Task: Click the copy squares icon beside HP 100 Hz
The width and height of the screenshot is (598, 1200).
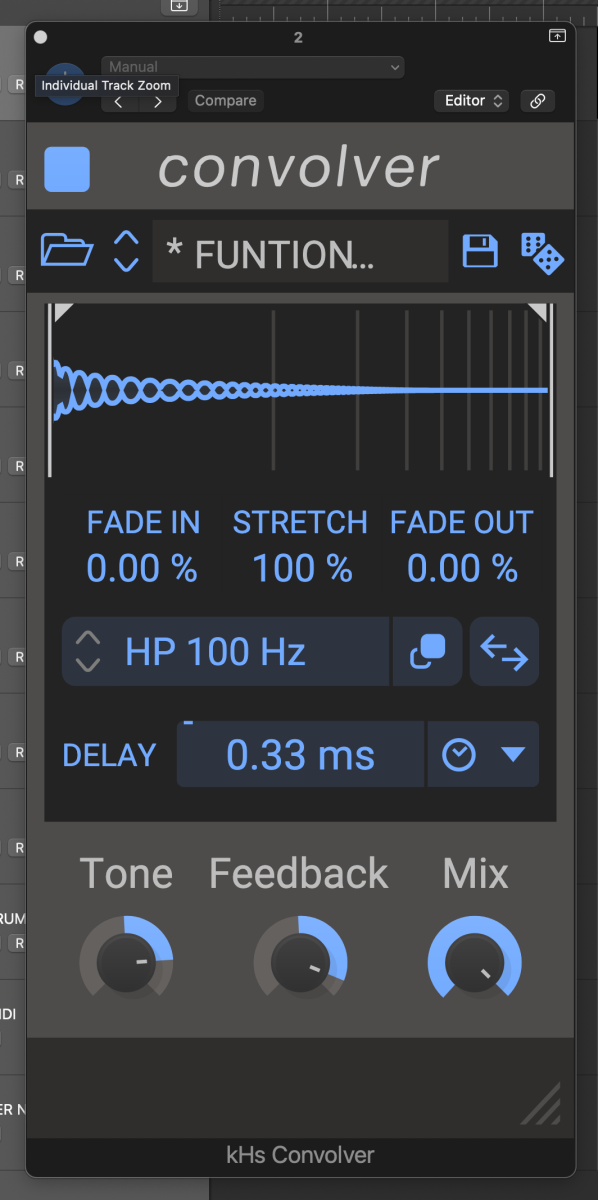Action: coord(428,652)
